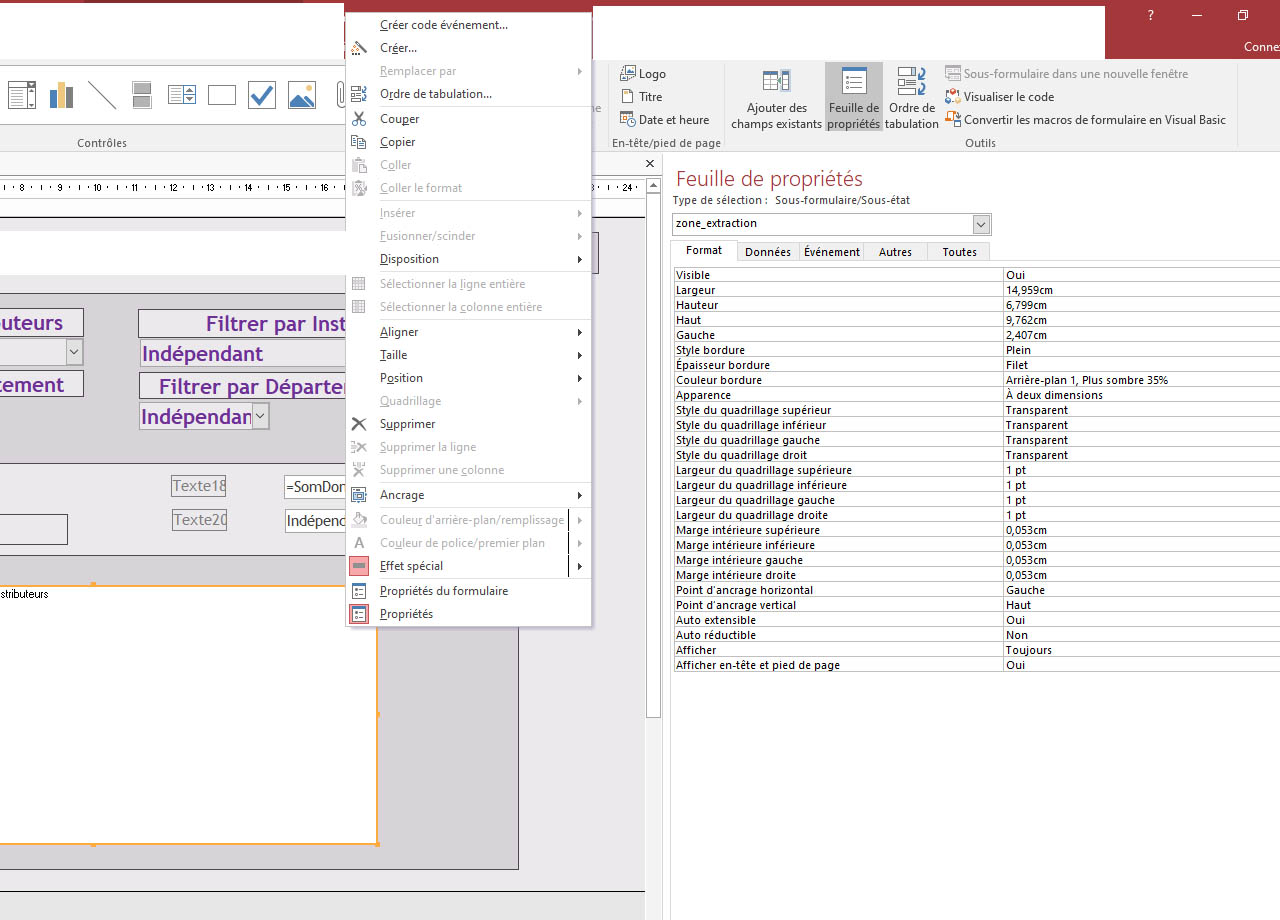Viewport: 1280px width, 920px height.
Task: Click the Épaisseur bordure value Filet
Action: [x=1141, y=365]
